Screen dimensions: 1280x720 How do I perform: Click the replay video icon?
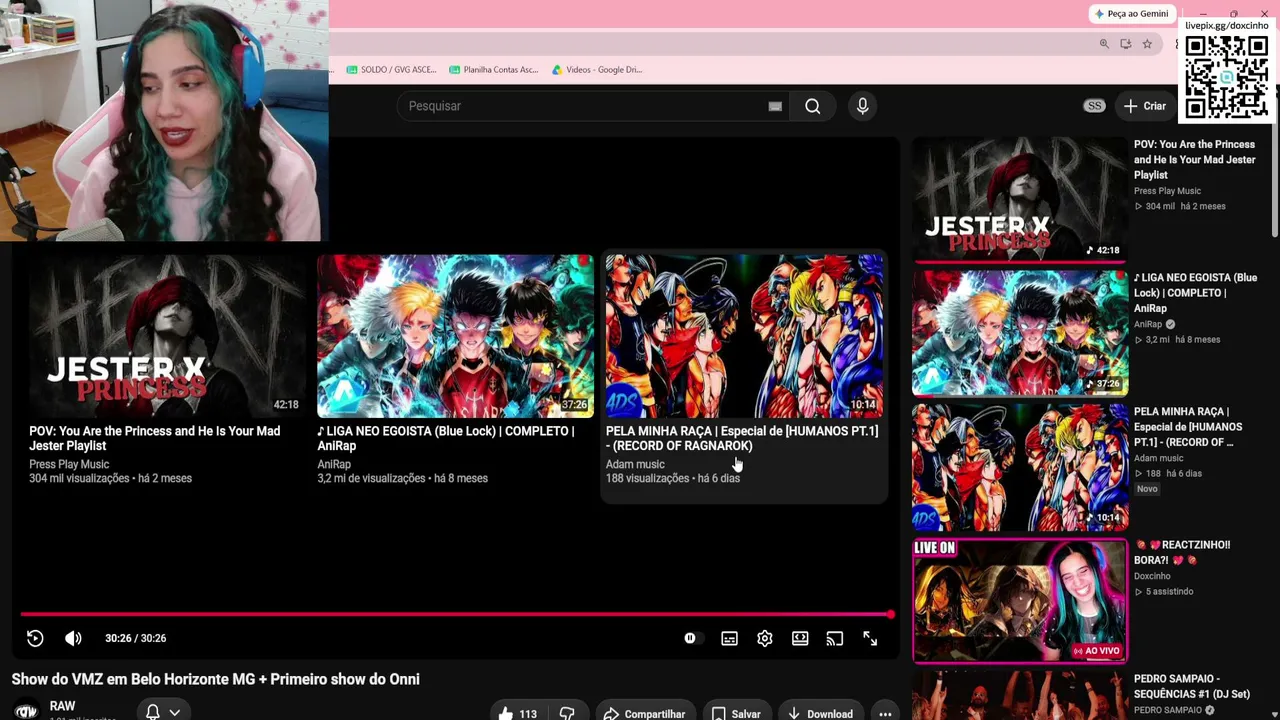(35, 638)
